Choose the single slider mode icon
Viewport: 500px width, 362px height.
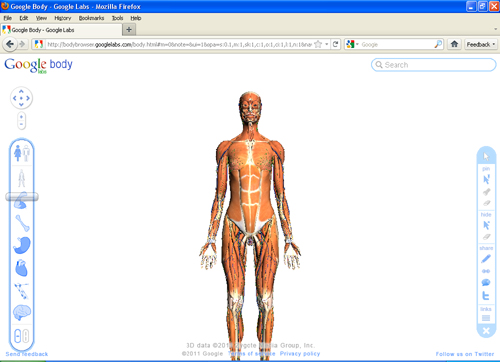tap(18, 336)
